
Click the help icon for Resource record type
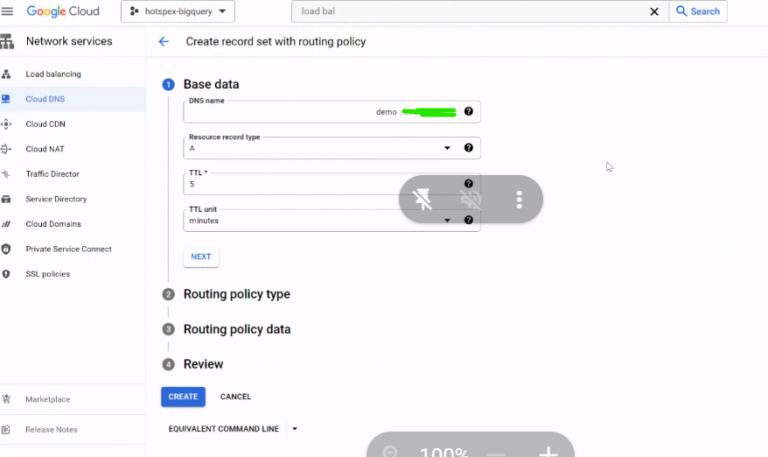469,148
